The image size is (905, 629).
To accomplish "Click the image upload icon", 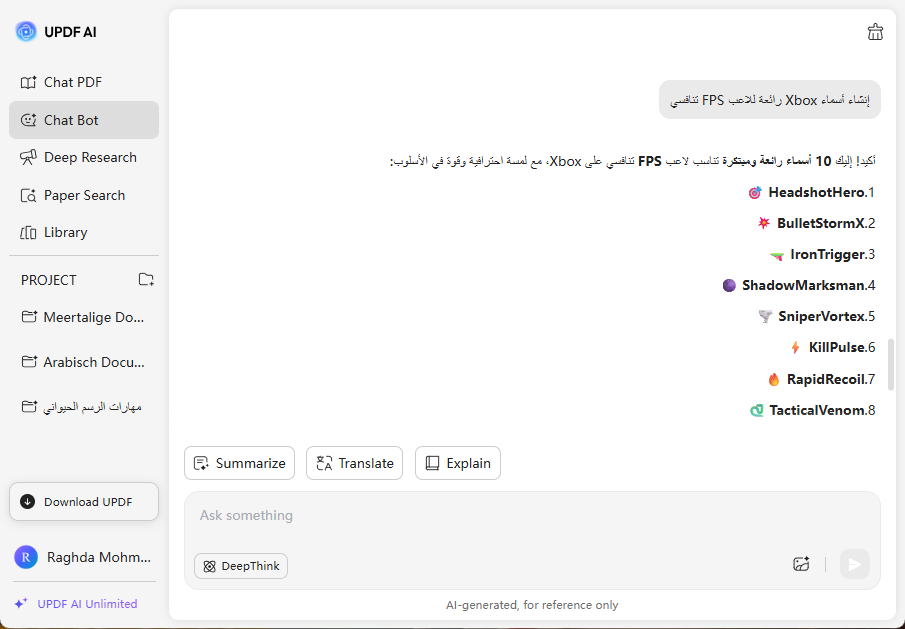I will click(x=801, y=564).
